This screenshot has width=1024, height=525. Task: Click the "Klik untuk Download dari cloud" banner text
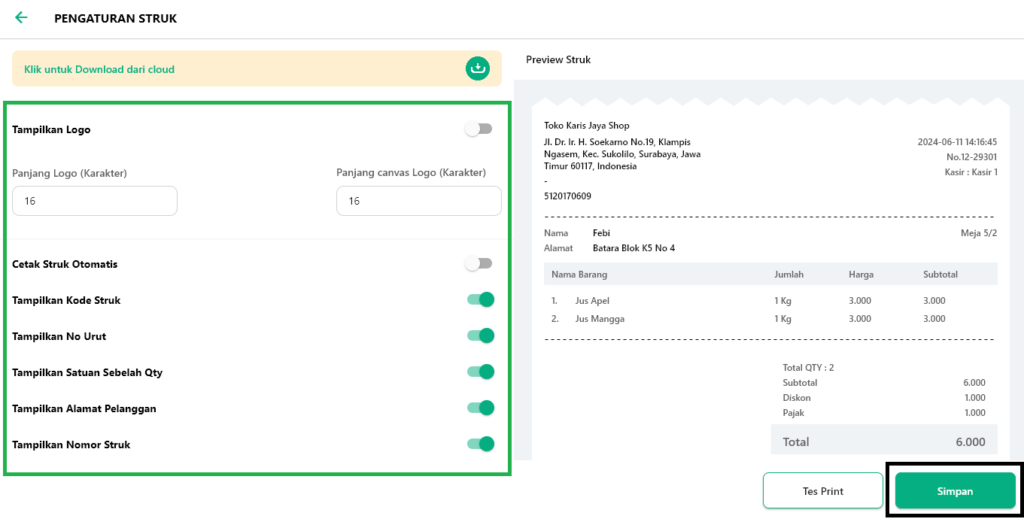click(99, 70)
